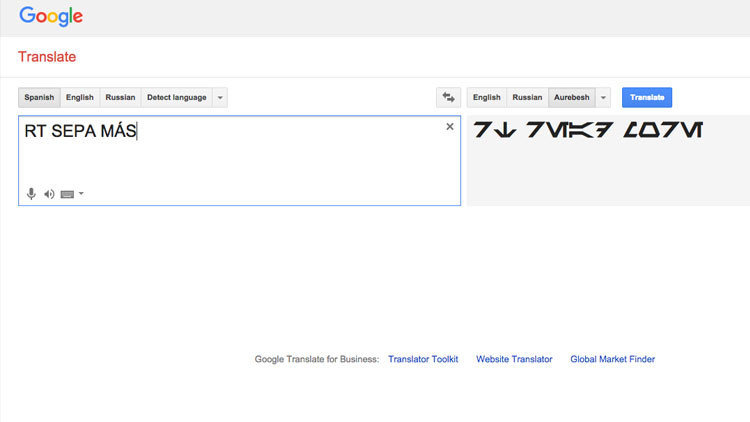Open the Translator Toolkit link

423,359
